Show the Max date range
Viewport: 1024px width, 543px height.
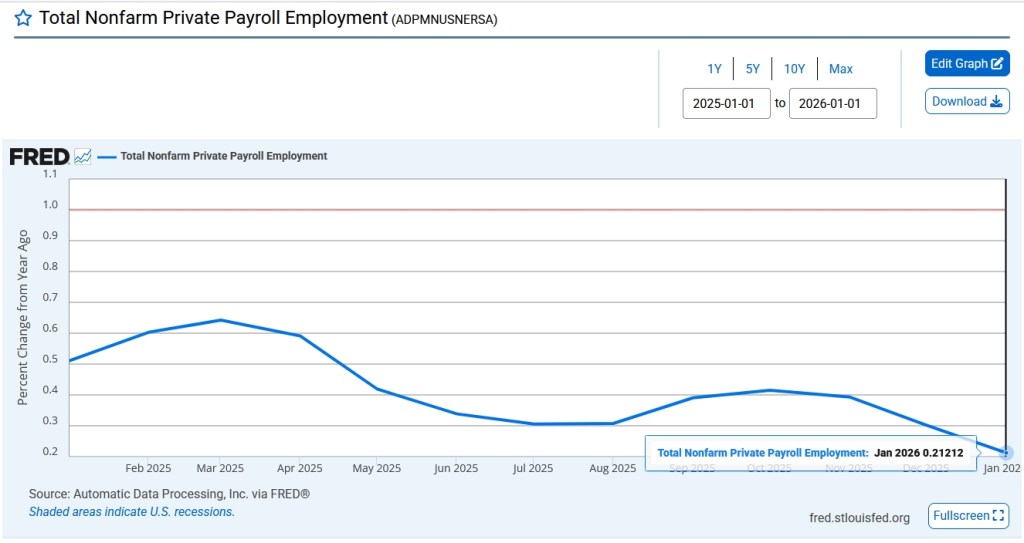click(840, 69)
